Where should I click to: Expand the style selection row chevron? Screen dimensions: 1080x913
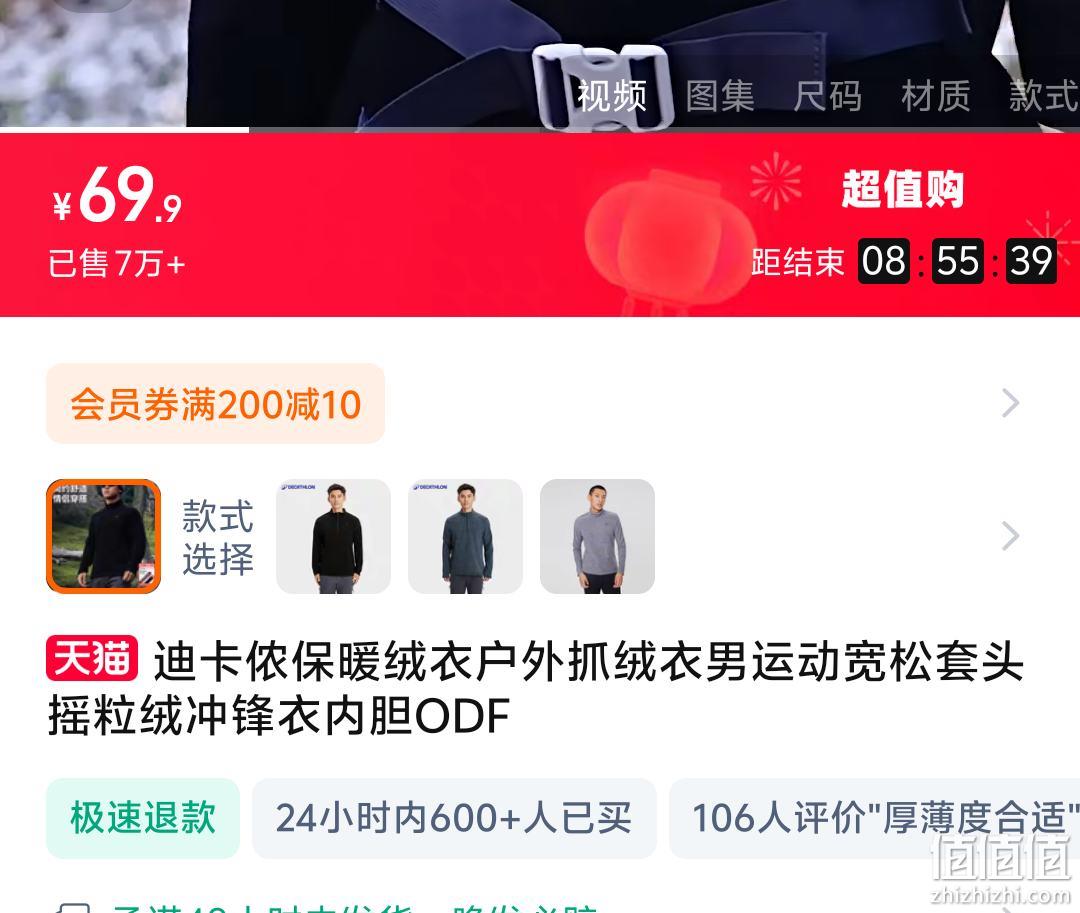[x=1010, y=536]
